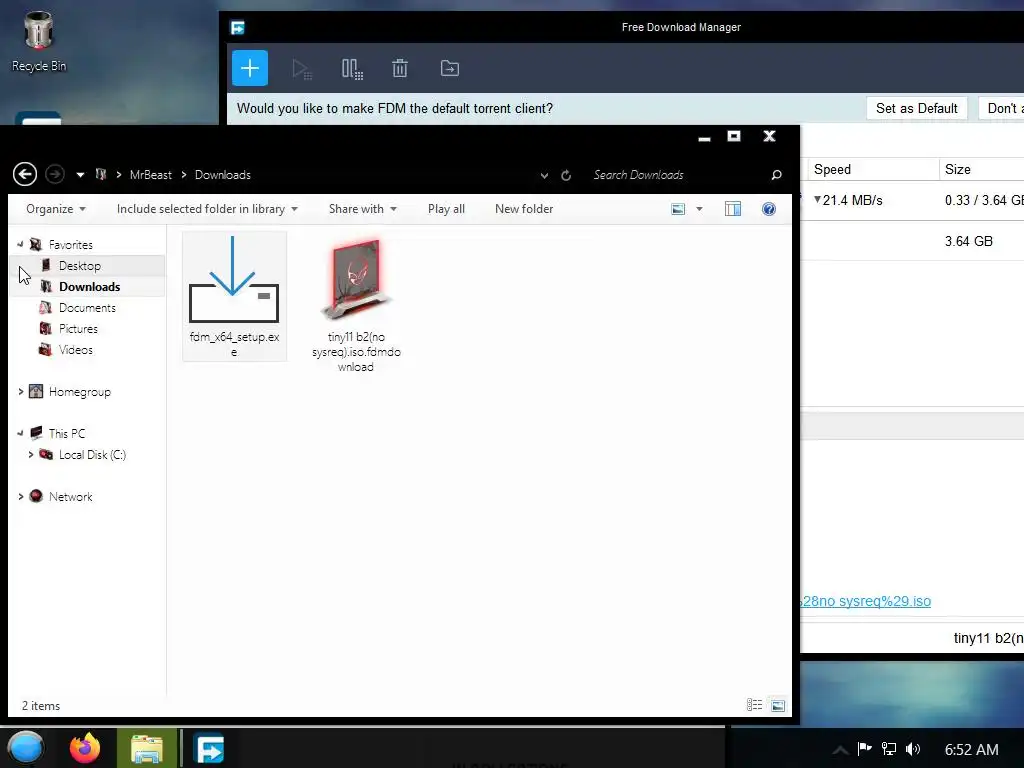Click MrBeast in the address breadcrumb
Screen dimensions: 1024x768
[x=150, y=175]
